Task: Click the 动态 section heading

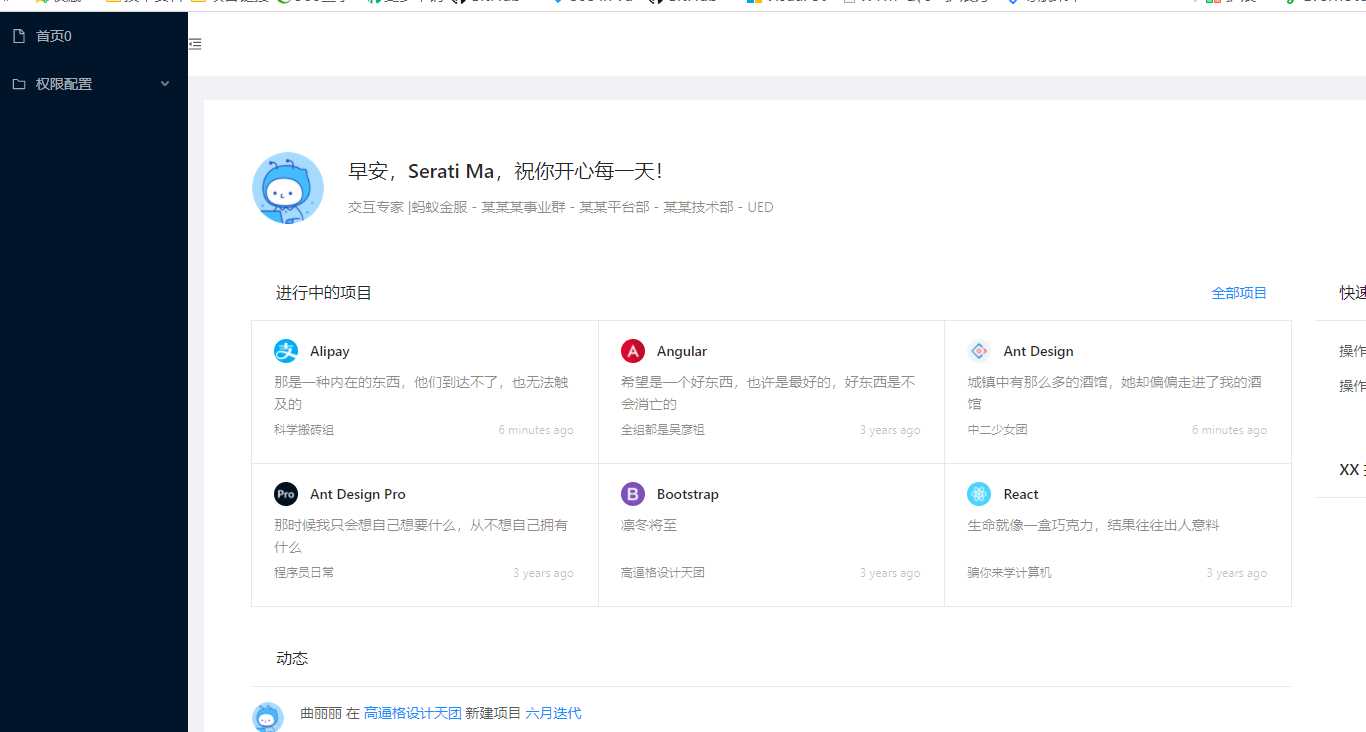Action: (x=292, y=658)
